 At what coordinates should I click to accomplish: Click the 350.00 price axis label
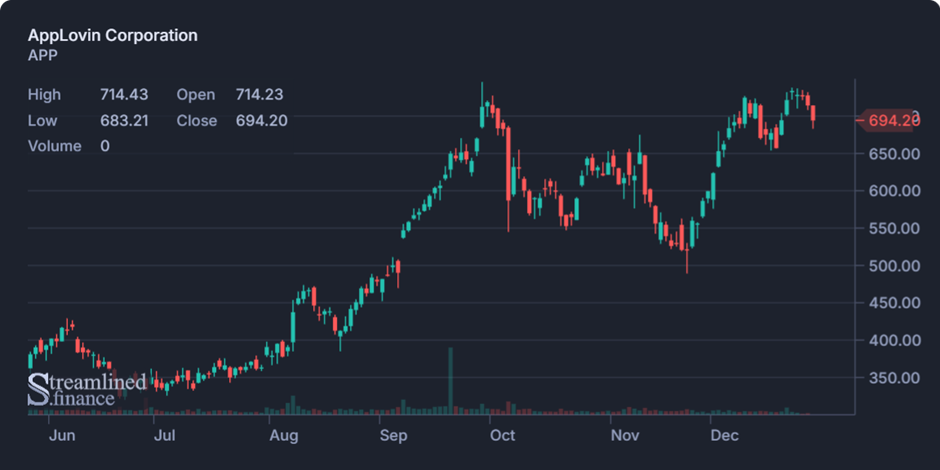click(894, 378)
